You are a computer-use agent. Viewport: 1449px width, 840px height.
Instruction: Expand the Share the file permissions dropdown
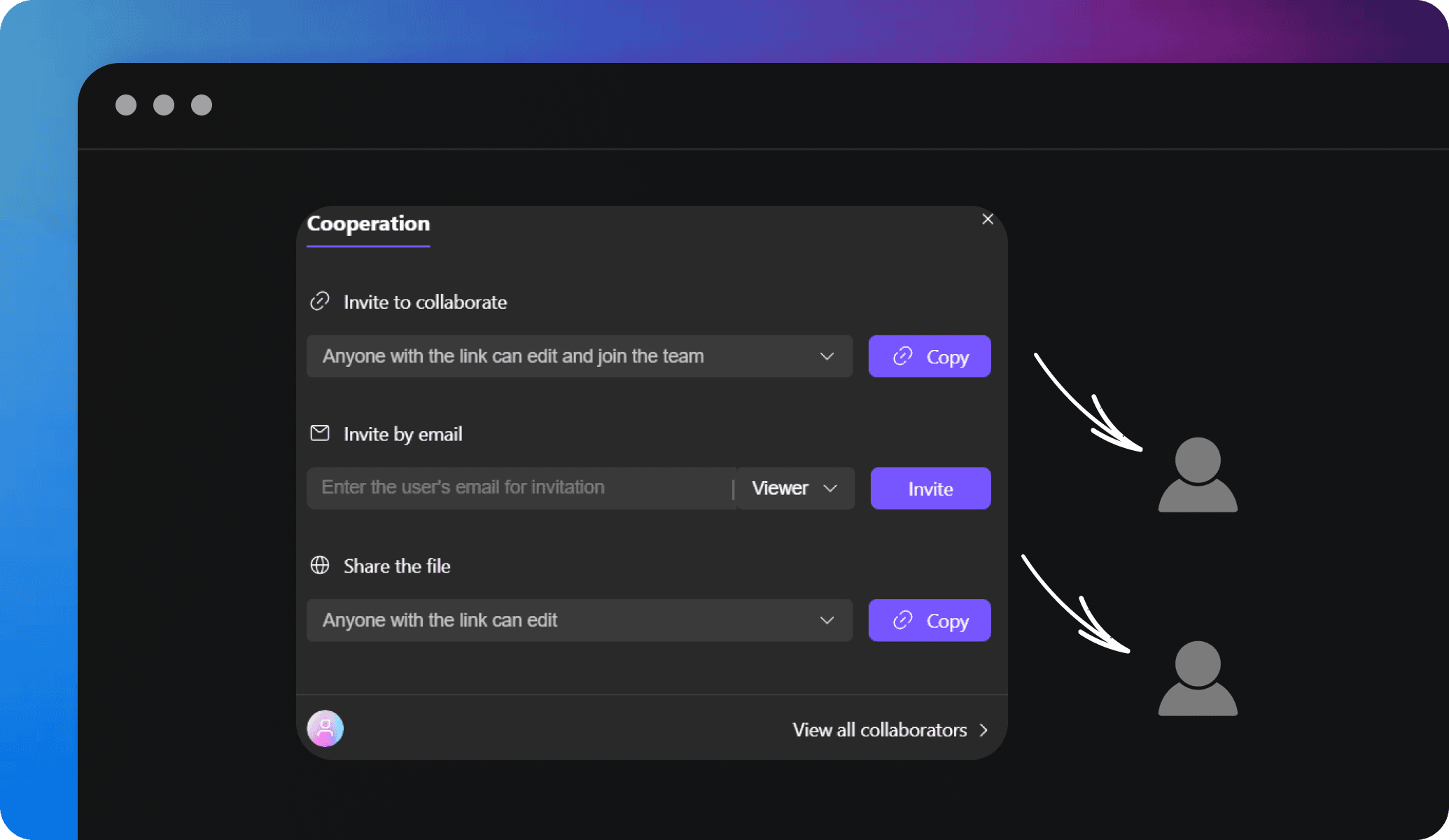(x=828, y=620)
